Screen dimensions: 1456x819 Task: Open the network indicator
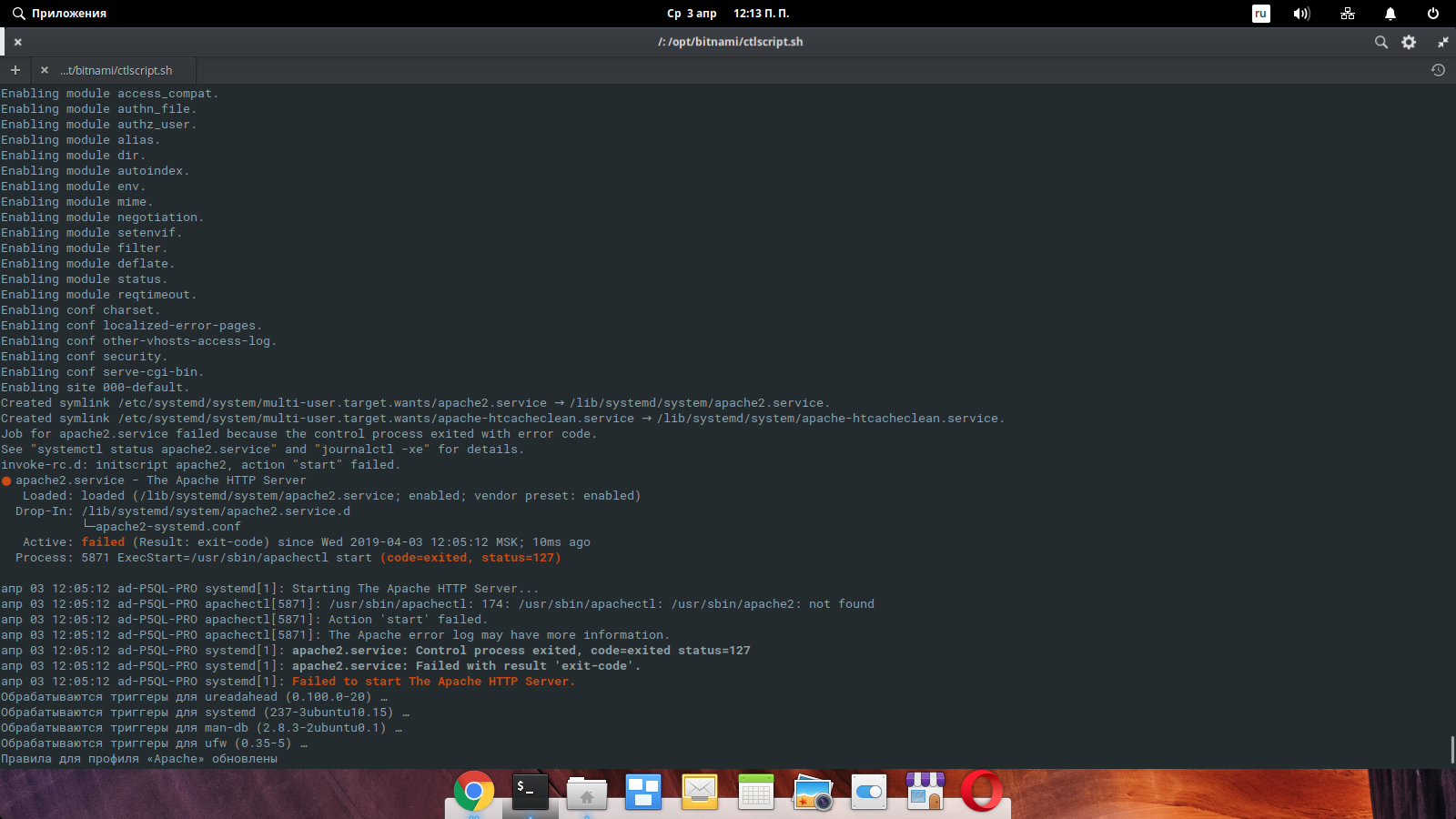[1348, 14]
